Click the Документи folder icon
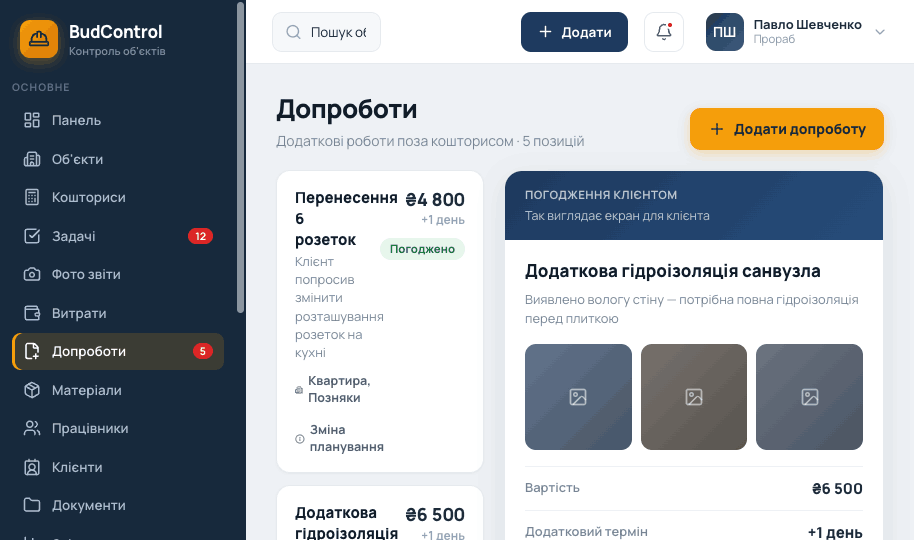The image size is (914, 540). coord(32,505)
